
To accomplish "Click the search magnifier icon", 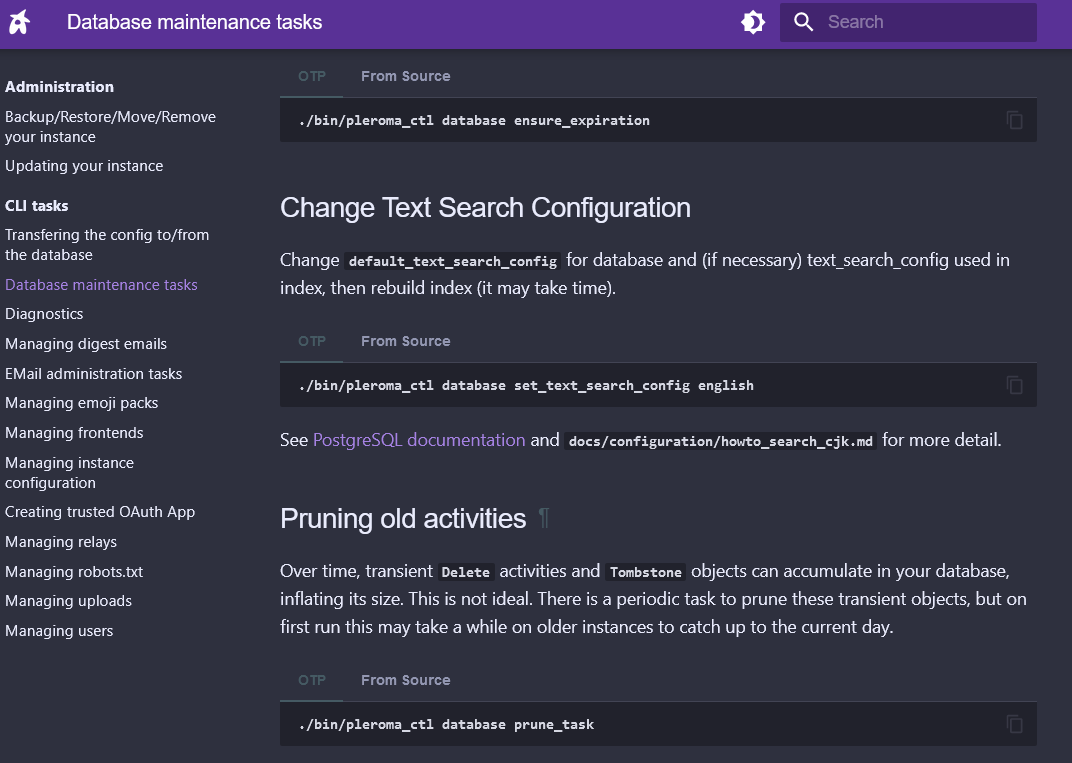I will click(803, 22).
